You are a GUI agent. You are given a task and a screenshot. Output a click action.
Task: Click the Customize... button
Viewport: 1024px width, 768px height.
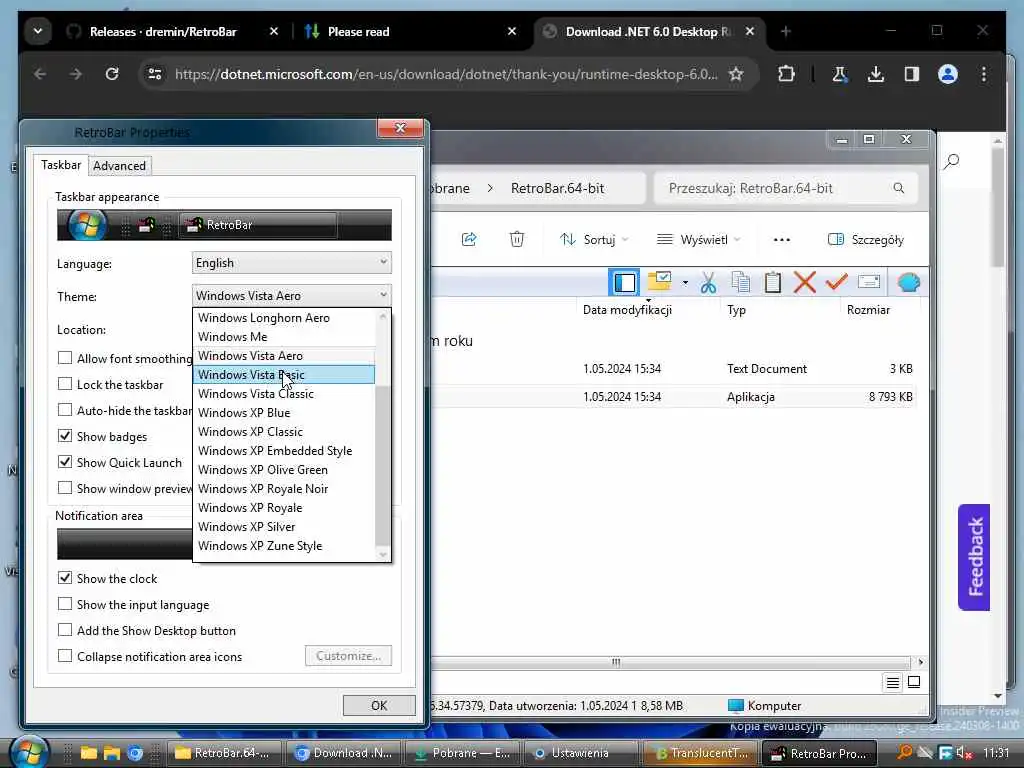(348, 656)
